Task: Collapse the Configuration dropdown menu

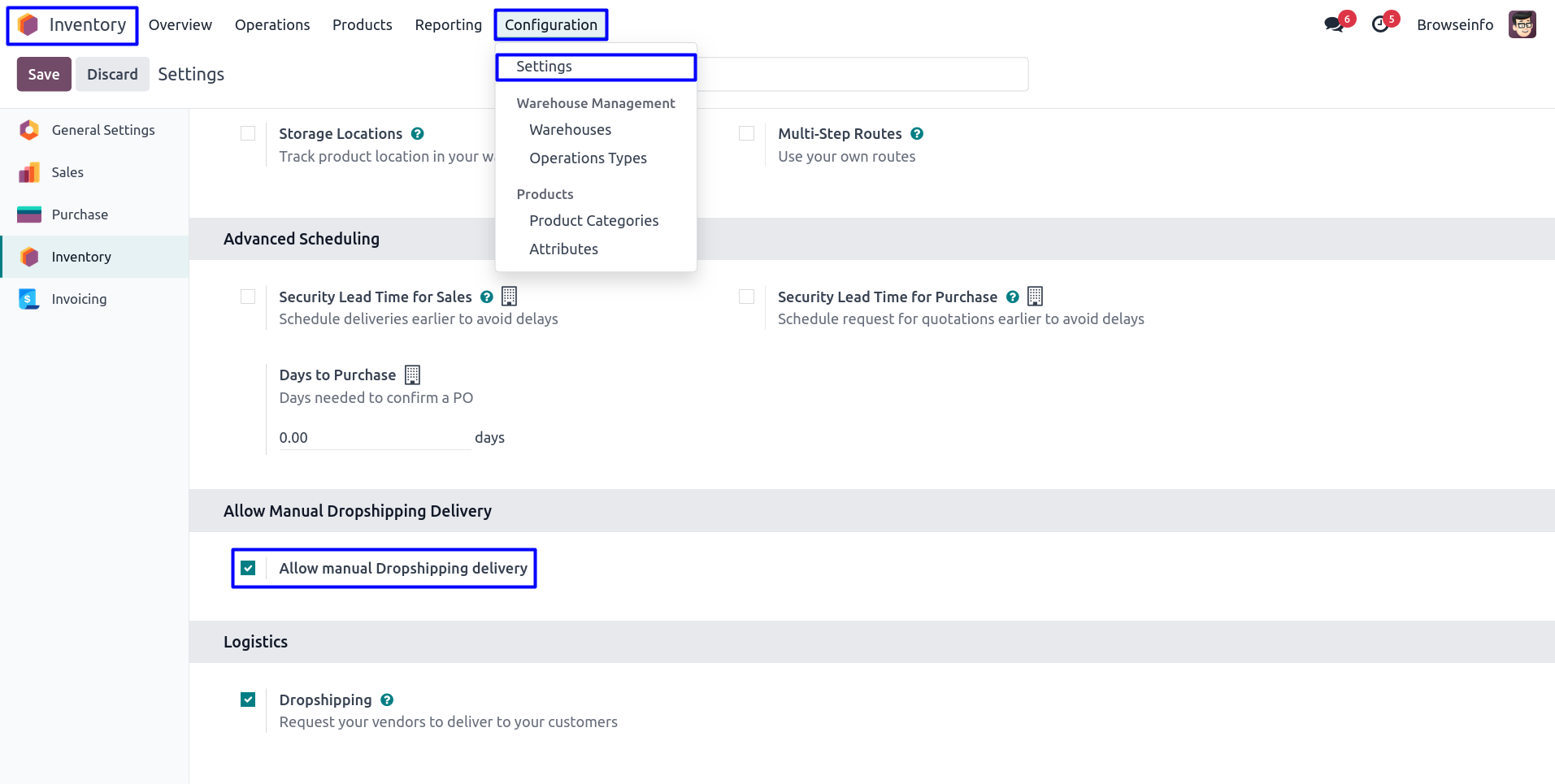Action: (550, 25)
